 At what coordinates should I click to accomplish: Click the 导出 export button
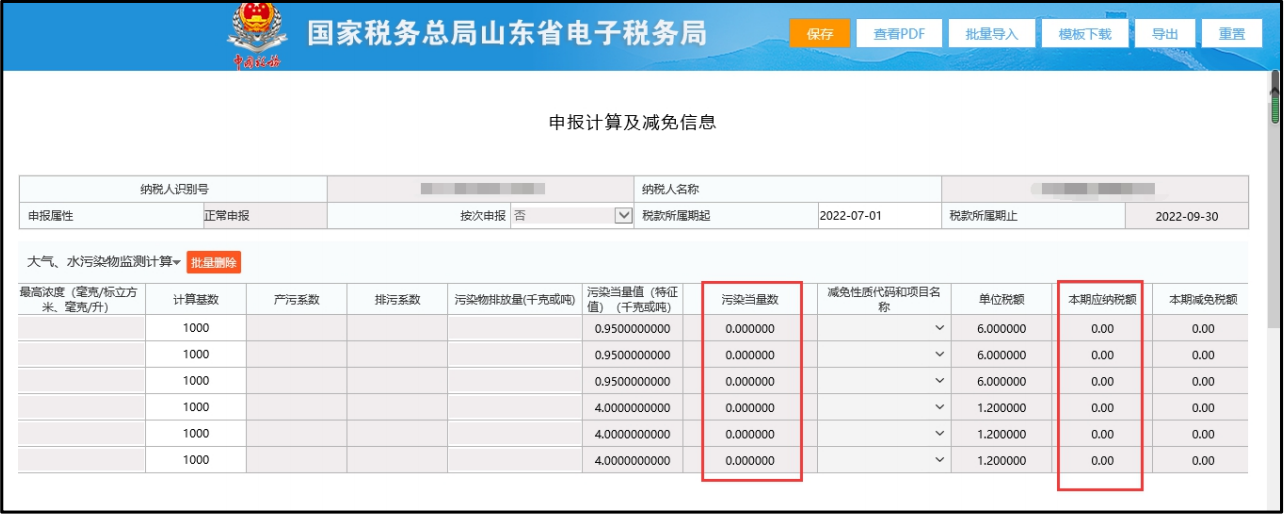[1164, 33]
